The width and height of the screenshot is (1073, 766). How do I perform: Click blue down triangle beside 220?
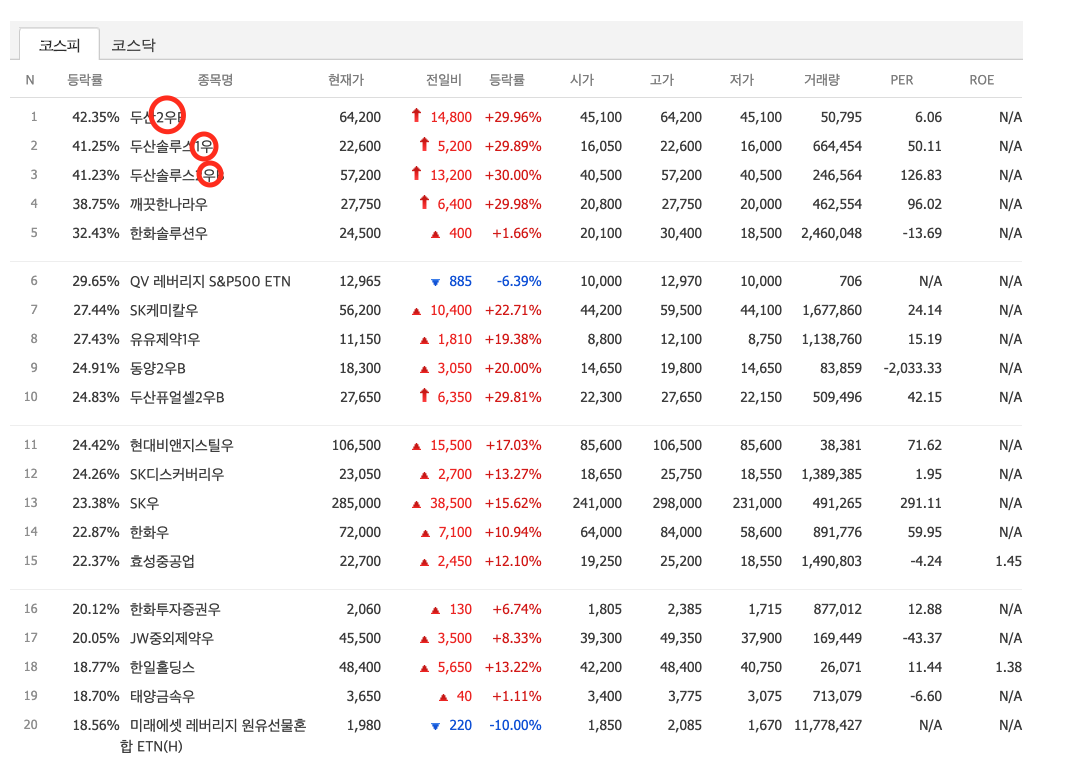435,726
